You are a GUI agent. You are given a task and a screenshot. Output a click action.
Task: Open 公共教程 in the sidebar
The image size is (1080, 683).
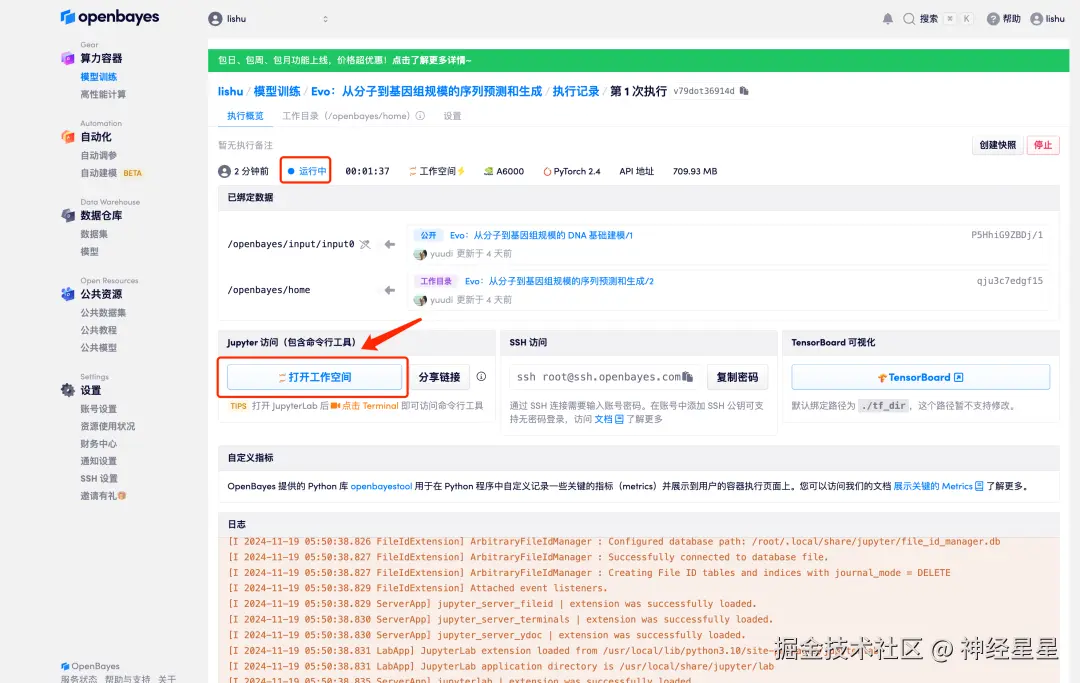pyautogui.click(x=98, y=330)
